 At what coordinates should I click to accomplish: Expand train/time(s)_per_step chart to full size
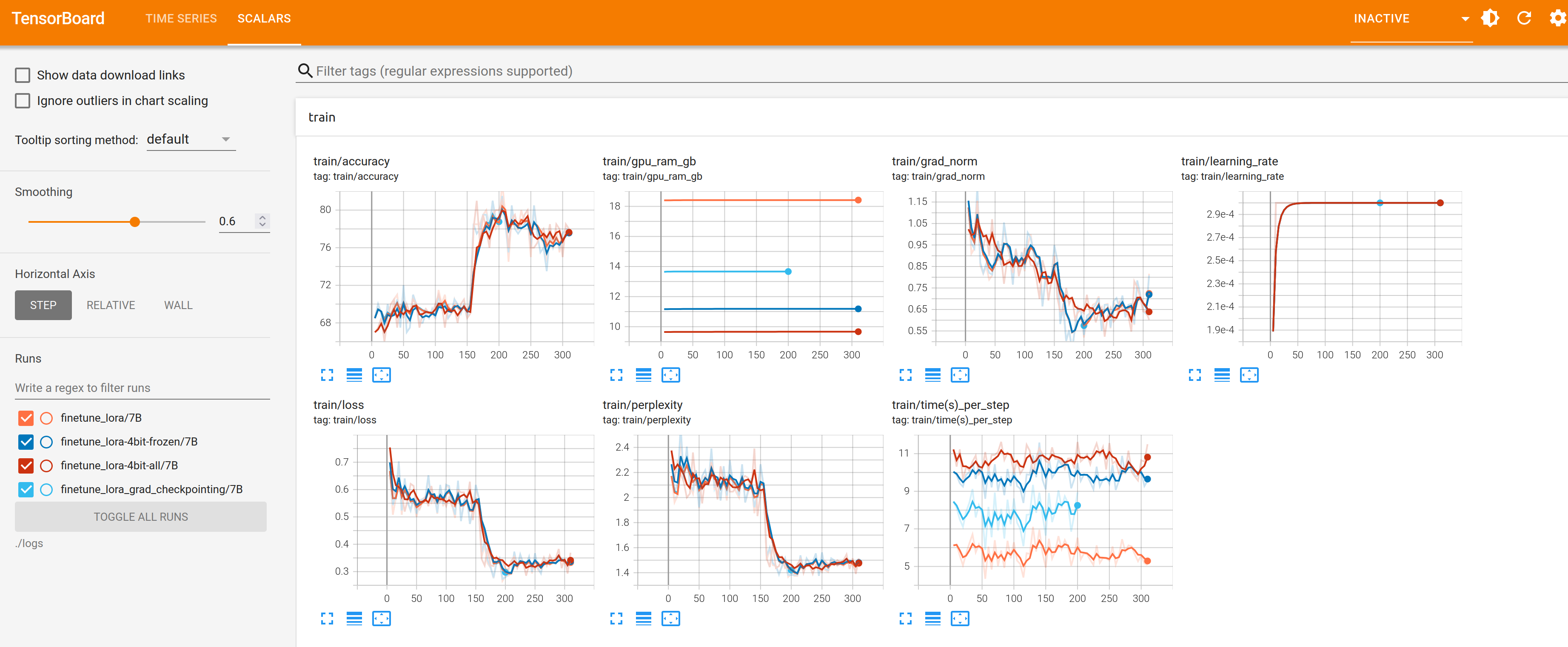click(905, 619)
